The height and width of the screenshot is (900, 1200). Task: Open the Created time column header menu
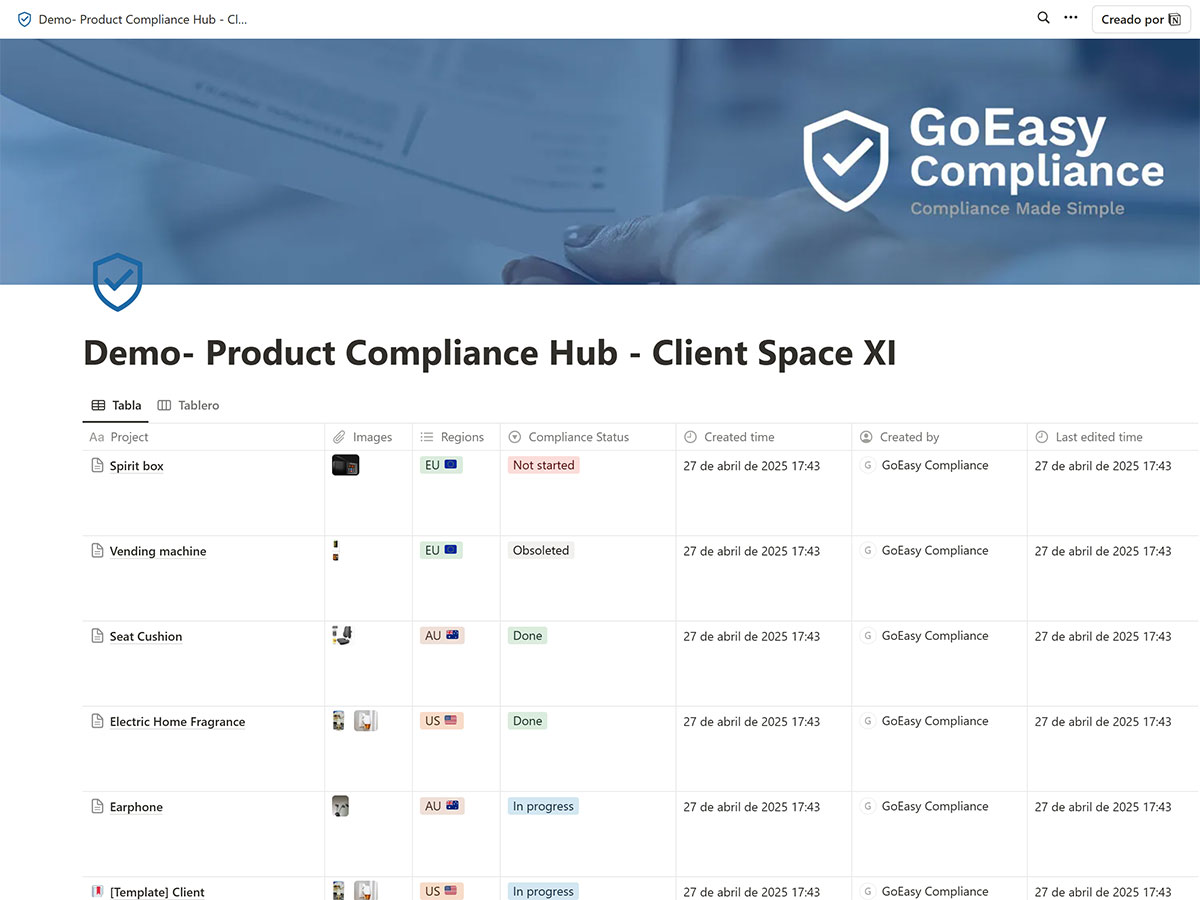(x=738, y=437)
